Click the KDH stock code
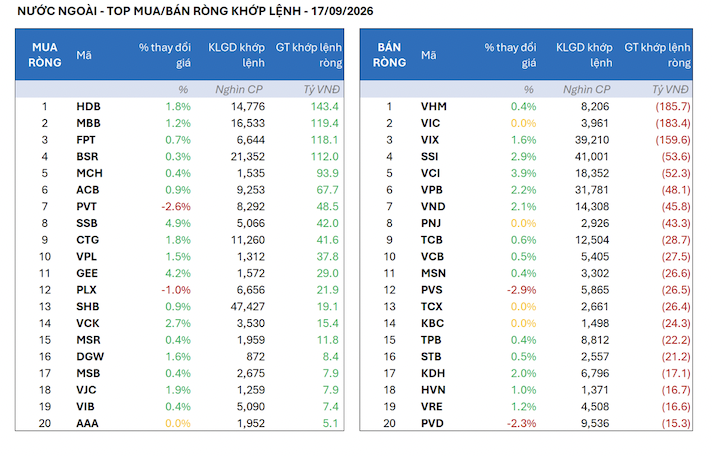Viewport: 712px width, 456px height. click(433, 373)
